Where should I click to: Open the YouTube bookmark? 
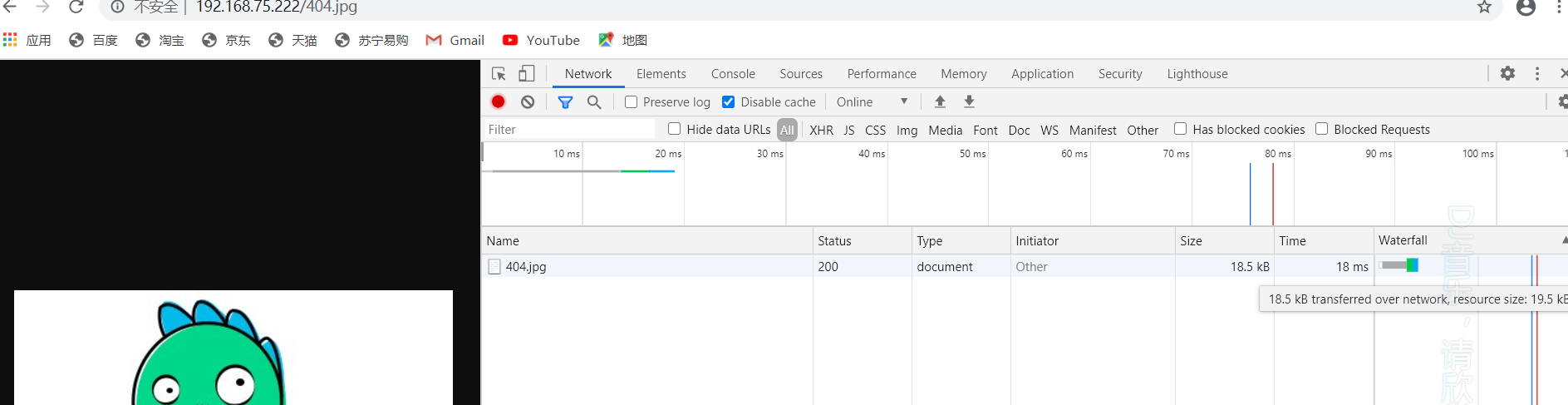541,40
